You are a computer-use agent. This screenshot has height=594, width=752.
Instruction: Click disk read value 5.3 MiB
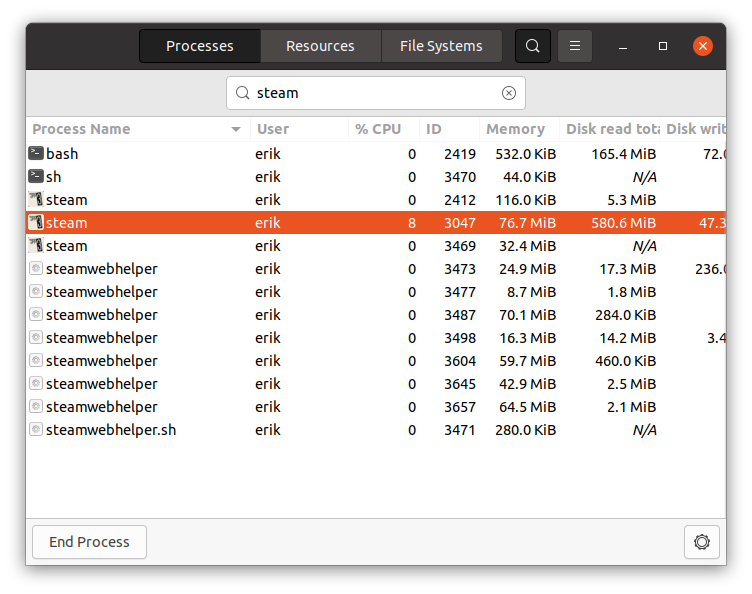(x=632, y=200)
